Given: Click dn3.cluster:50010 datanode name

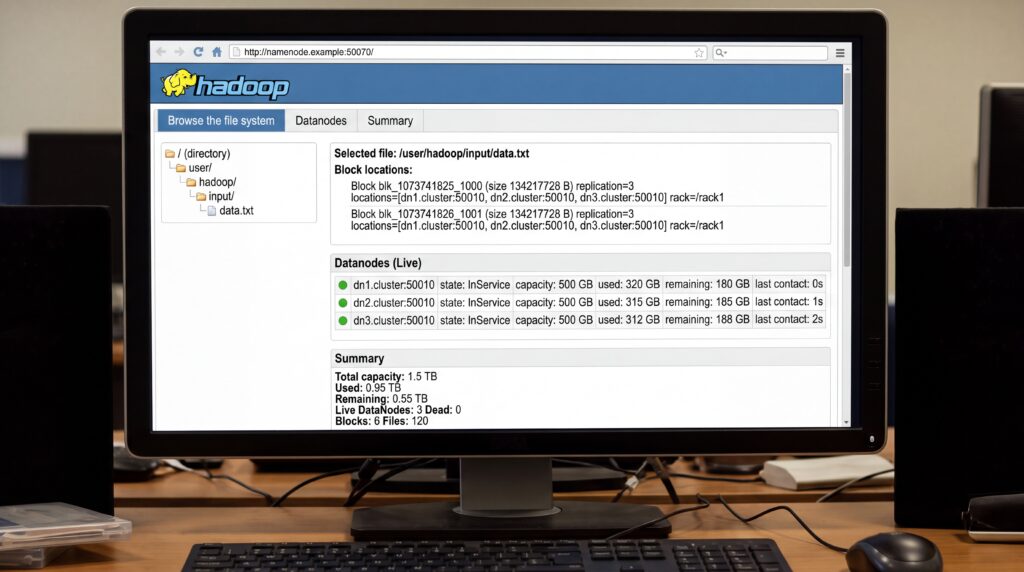Looking at the screenshot, I should click(x=394, y=320).
